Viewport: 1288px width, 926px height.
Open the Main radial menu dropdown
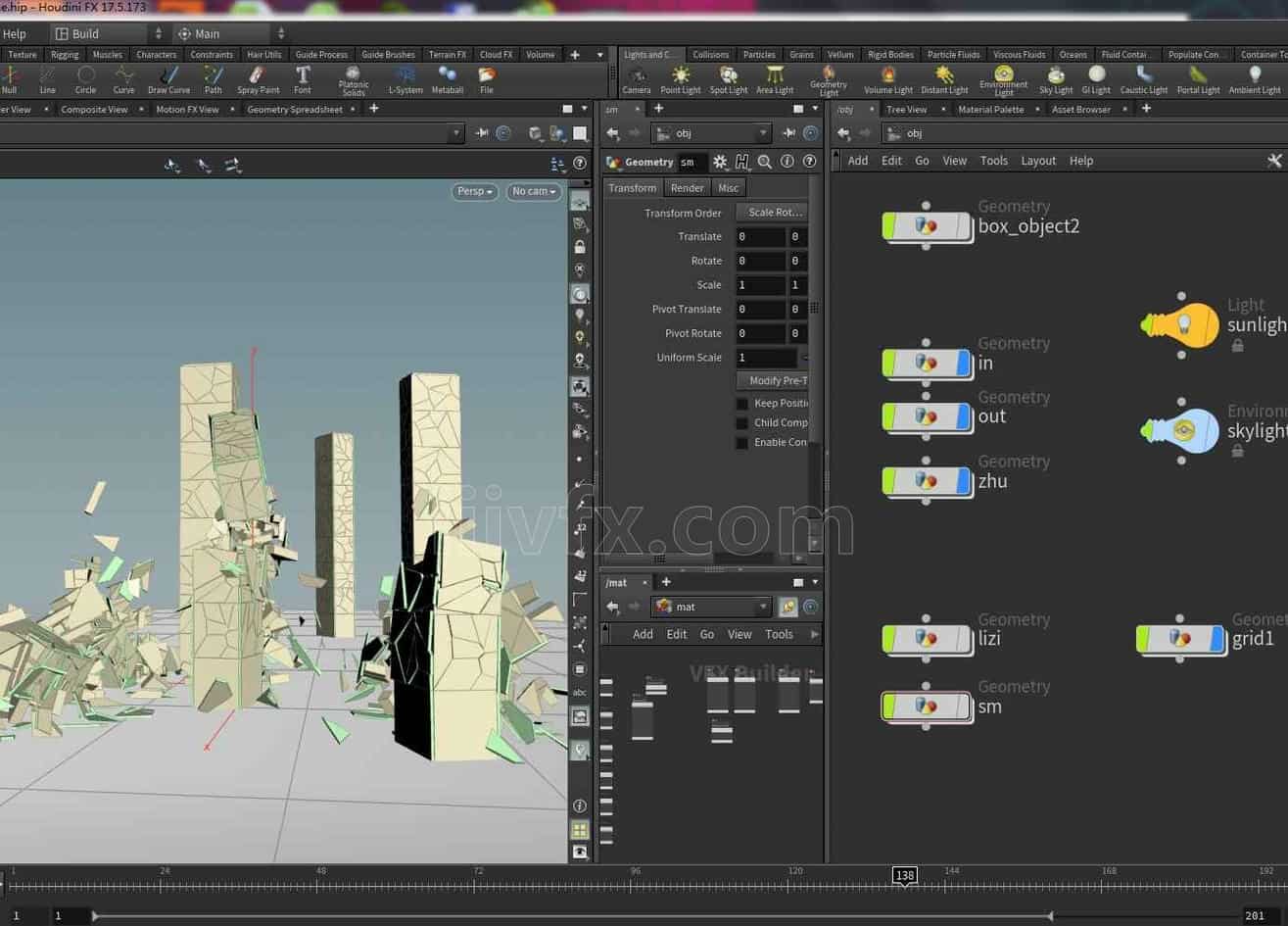(x=229, y=33)
